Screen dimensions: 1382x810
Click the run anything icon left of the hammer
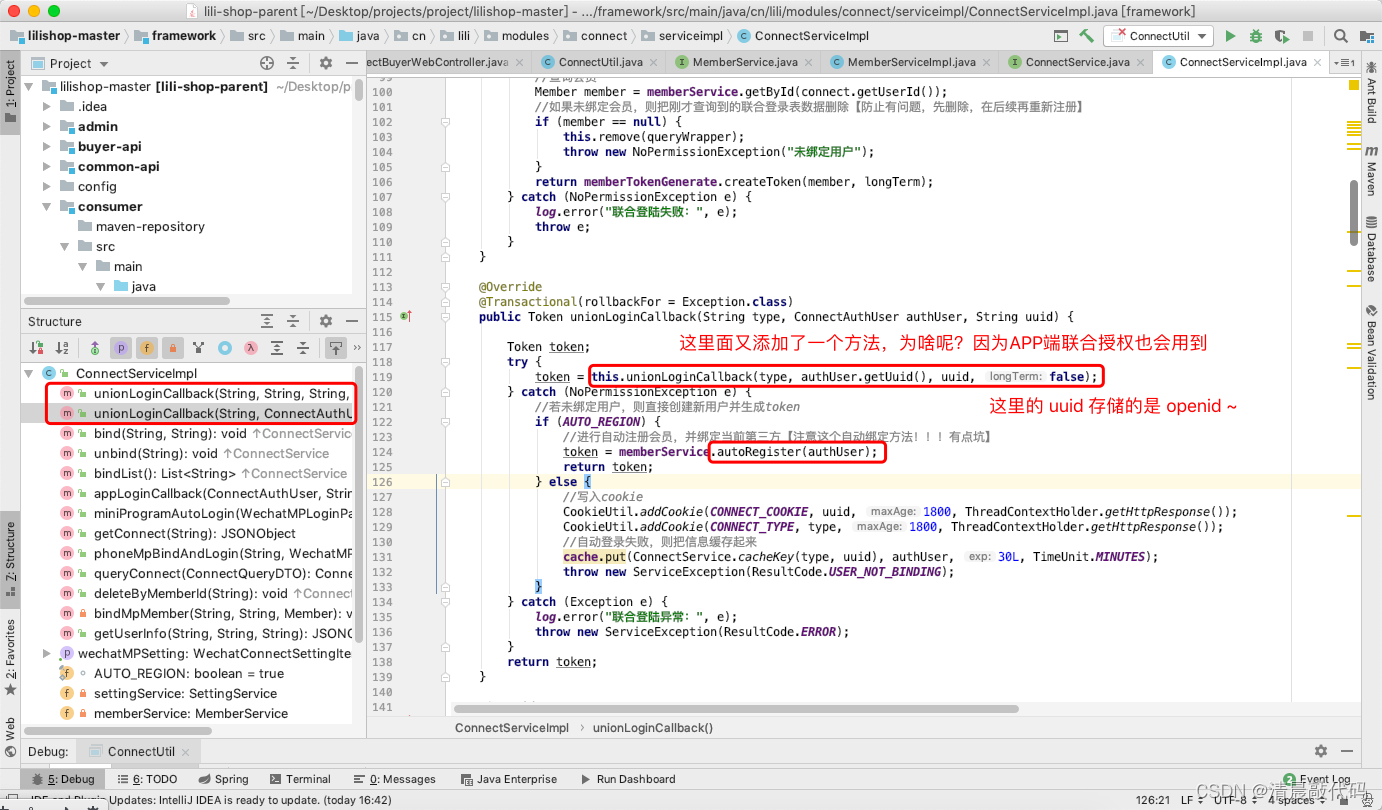tap(1060, 36)
